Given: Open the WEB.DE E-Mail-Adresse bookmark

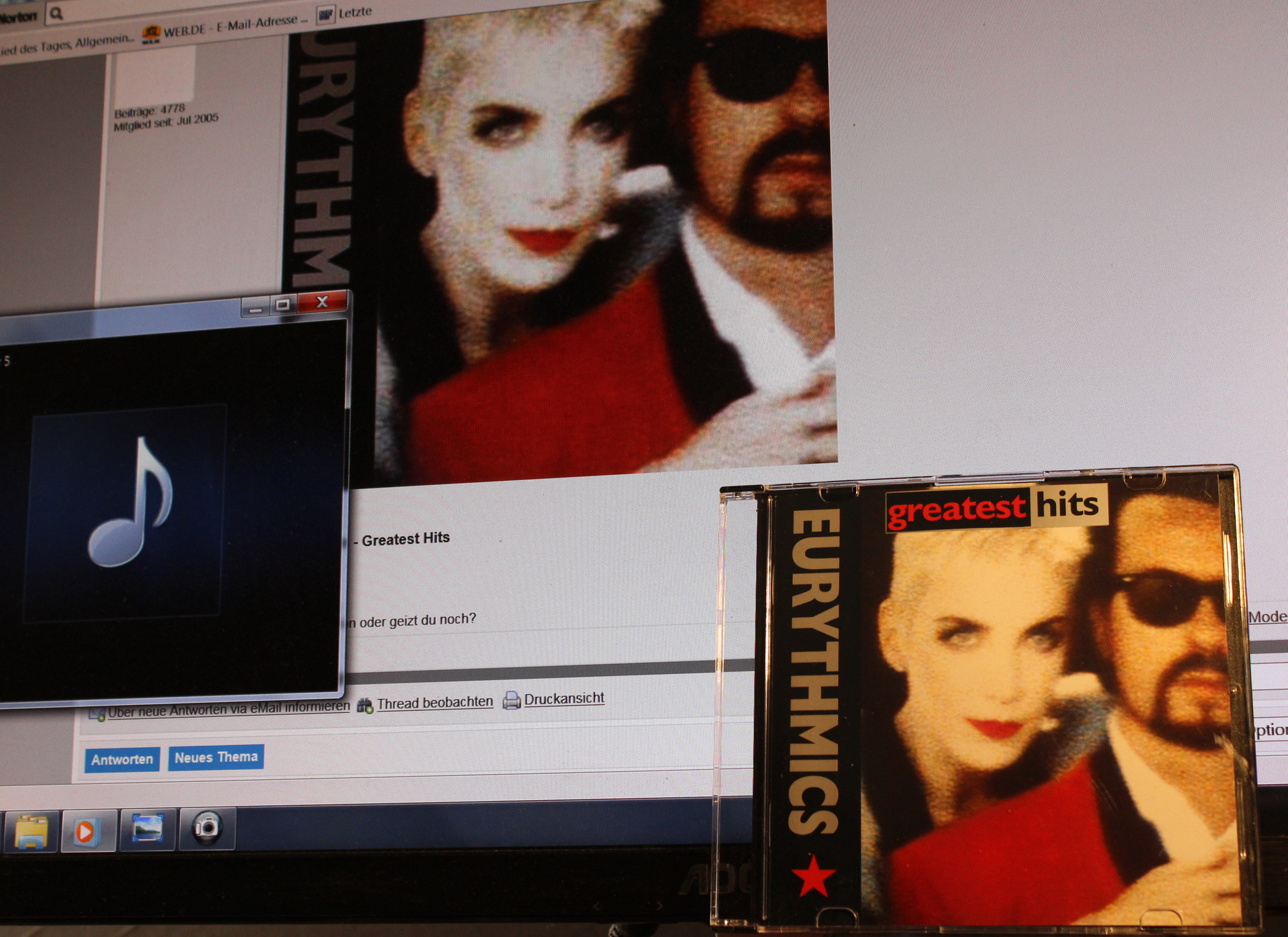Looking at the screenshot, I should 235,26.
